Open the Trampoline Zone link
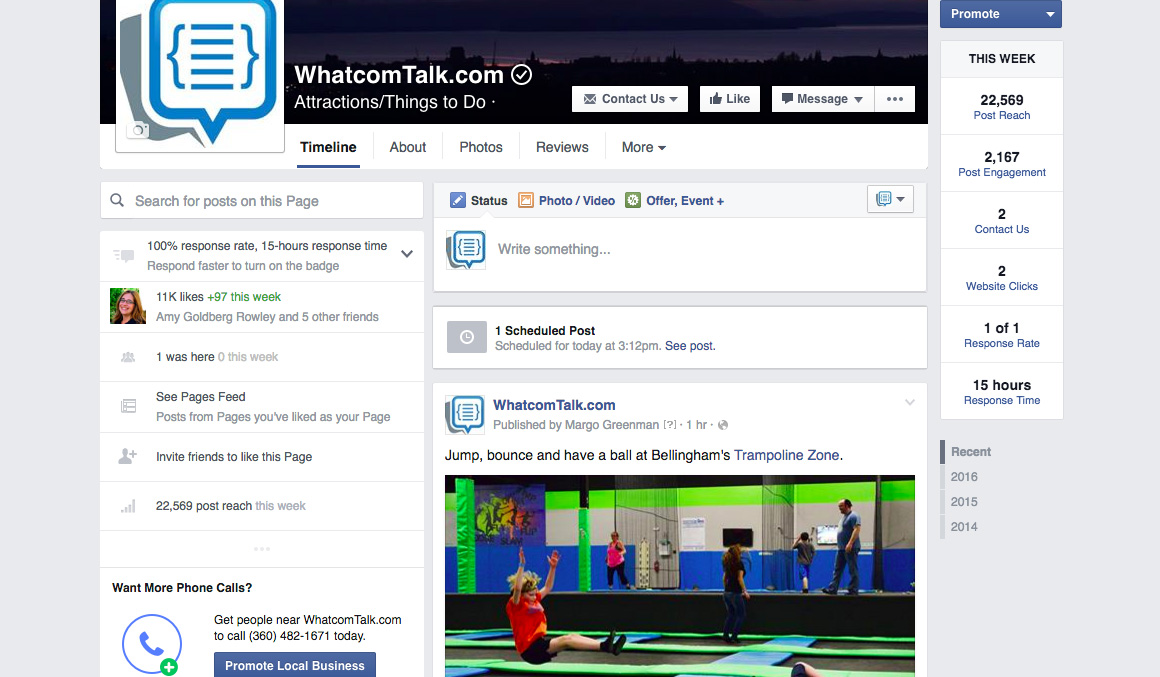Screen dimensions: 1160x677 pyautogui.click(x=786, y=455)
